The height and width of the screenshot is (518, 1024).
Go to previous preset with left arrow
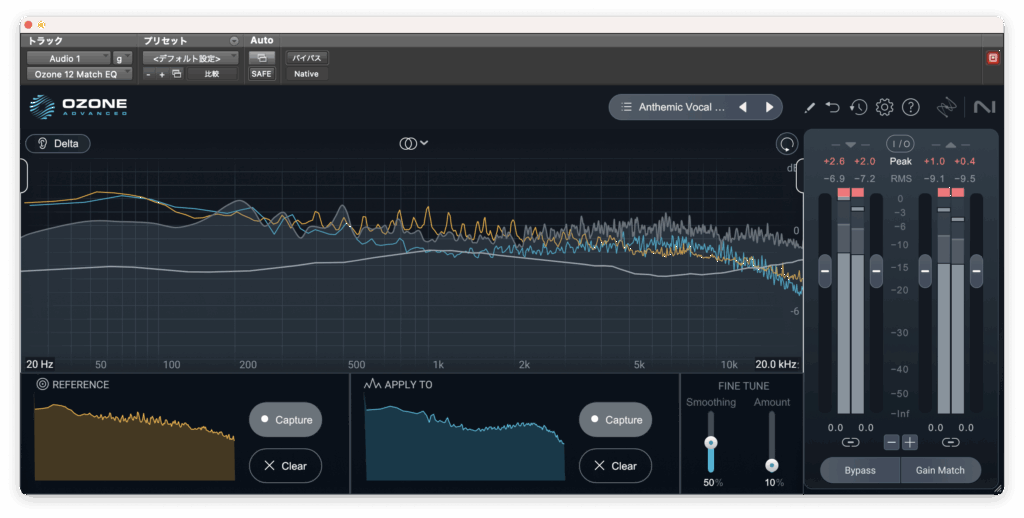coord(742,107)
